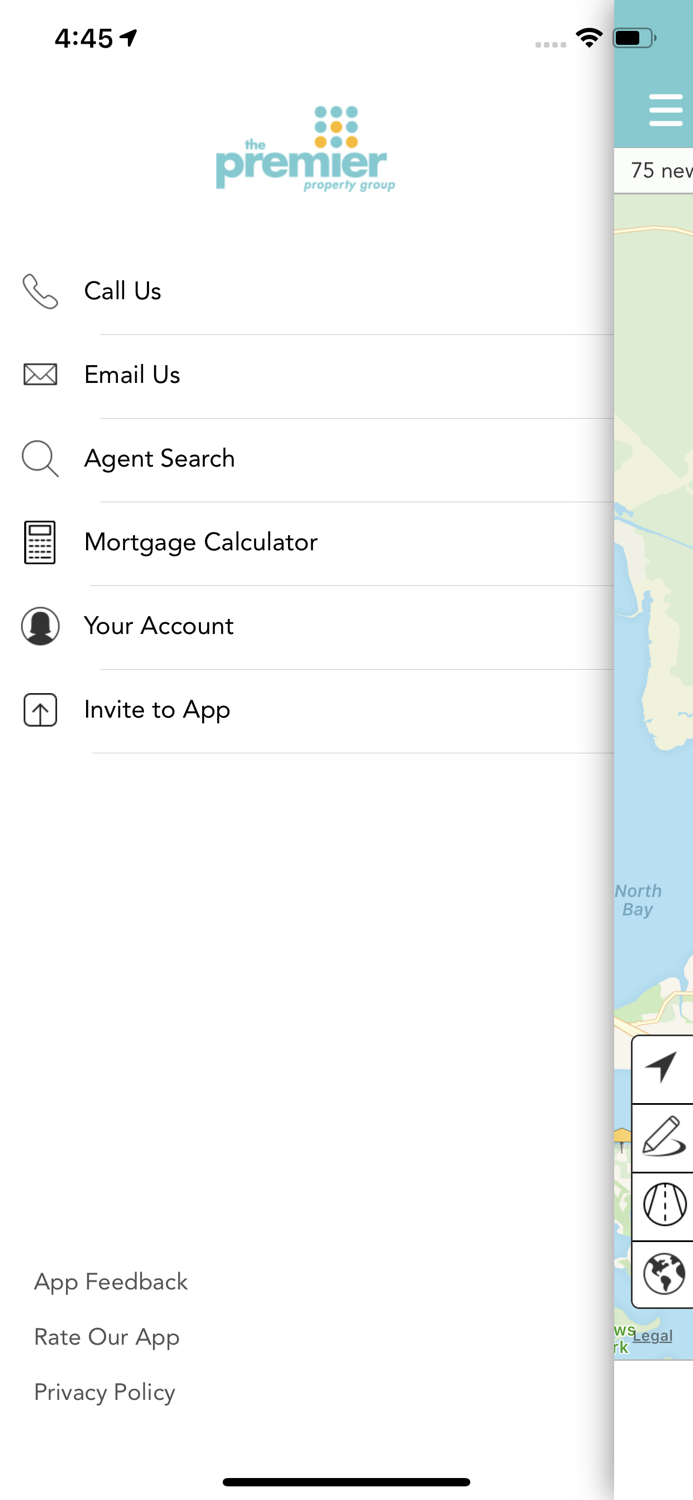Switch to satellite view with the globe icon
Image resolution: width=693 pixels, height=1500 pixels.
[663, 1274]
